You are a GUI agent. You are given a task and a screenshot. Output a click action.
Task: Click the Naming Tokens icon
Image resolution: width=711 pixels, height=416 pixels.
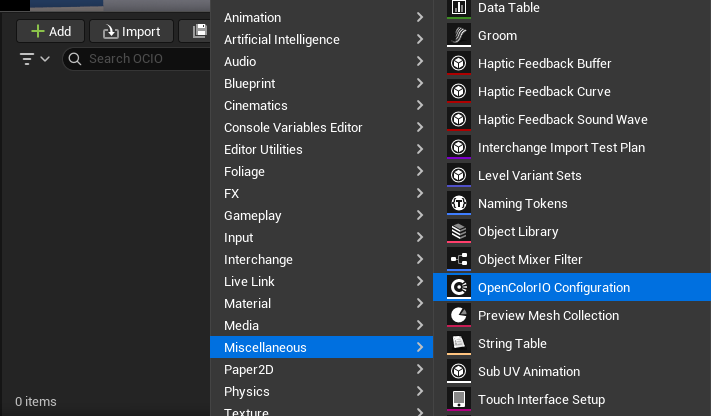click(x=459, y=203)
